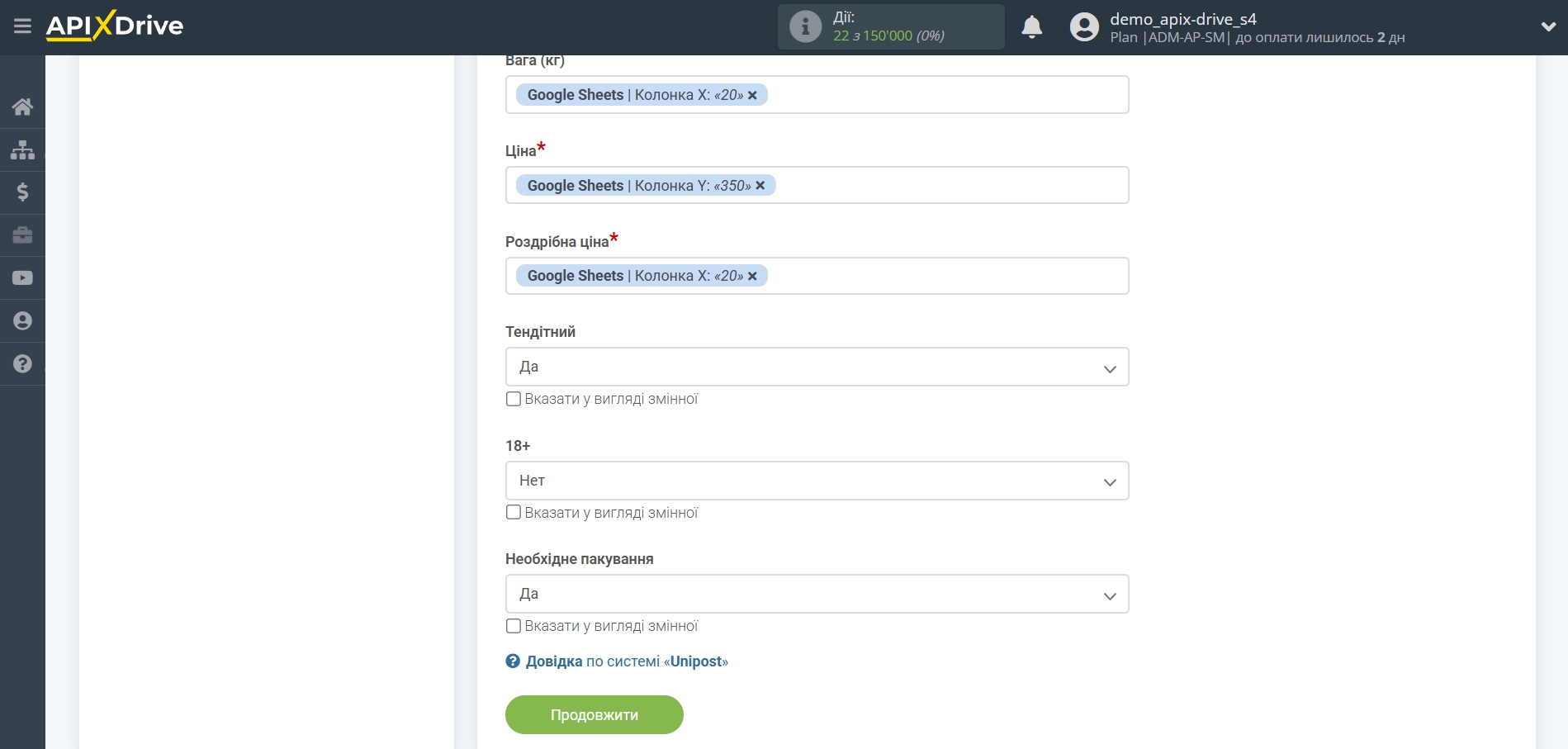This screenshot has width=1568, height=749.
Task: Open connections sitemap icon in sidebar
Action: [22, 149]
